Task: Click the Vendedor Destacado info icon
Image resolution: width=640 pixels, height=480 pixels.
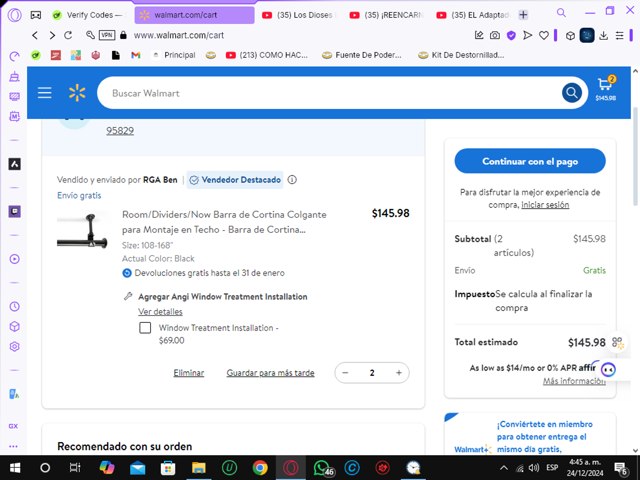Action: coord(292,180)
